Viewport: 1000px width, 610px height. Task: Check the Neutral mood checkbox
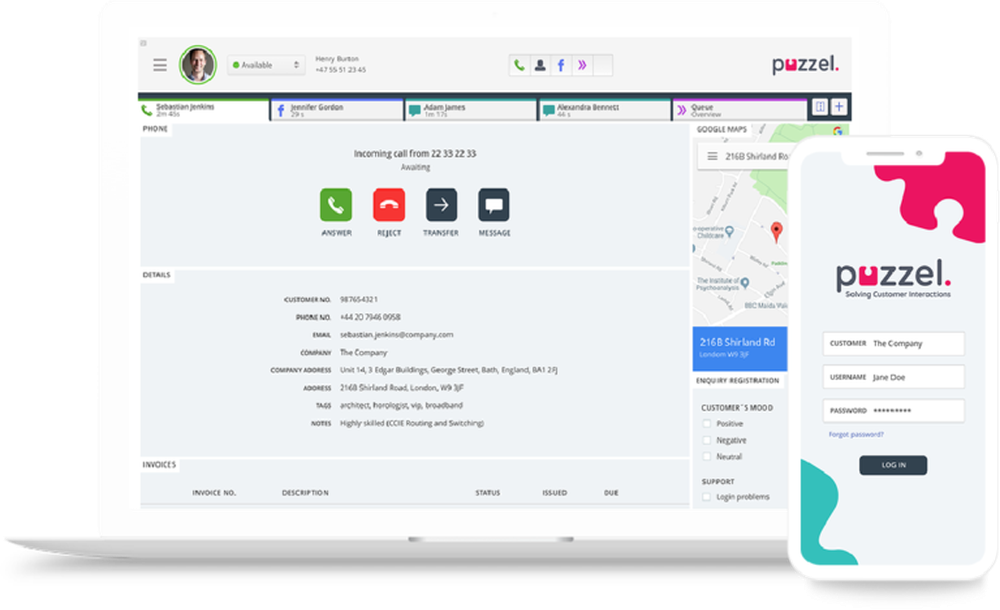[x=706, y=457]
